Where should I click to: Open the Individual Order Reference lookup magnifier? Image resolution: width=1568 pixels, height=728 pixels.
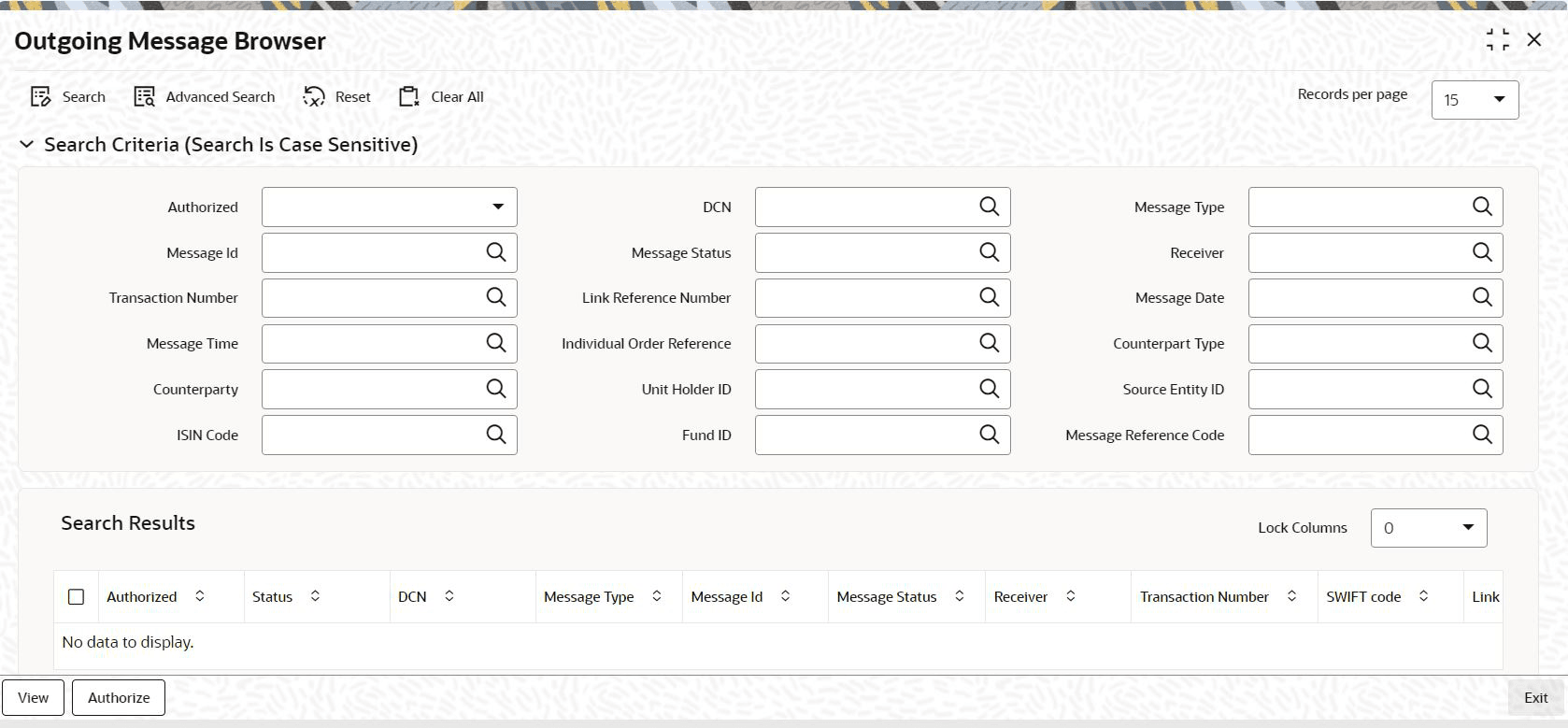[990, 343]
